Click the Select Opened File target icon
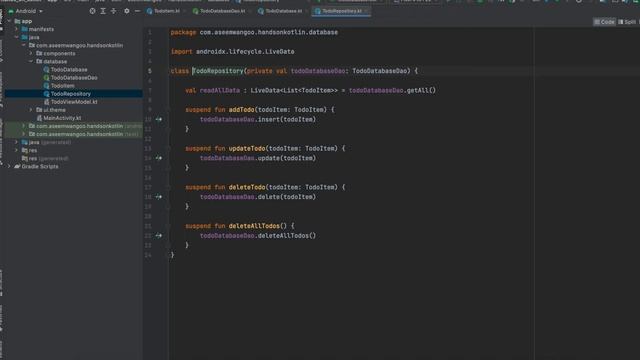640x360 pixels. (93, 11)
